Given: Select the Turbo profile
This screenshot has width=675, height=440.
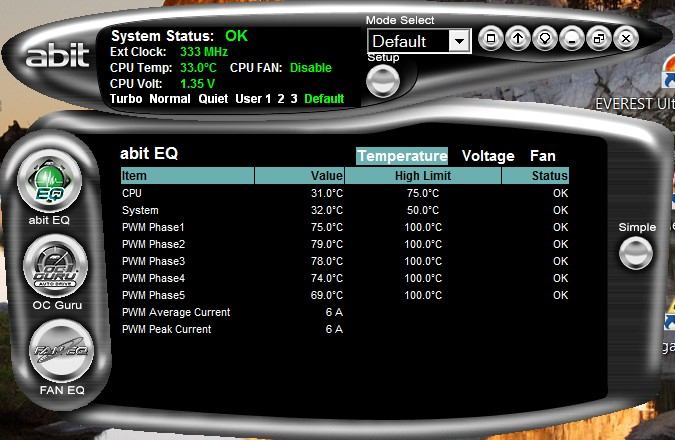Looking at the screenshot, I should [126, 99].
